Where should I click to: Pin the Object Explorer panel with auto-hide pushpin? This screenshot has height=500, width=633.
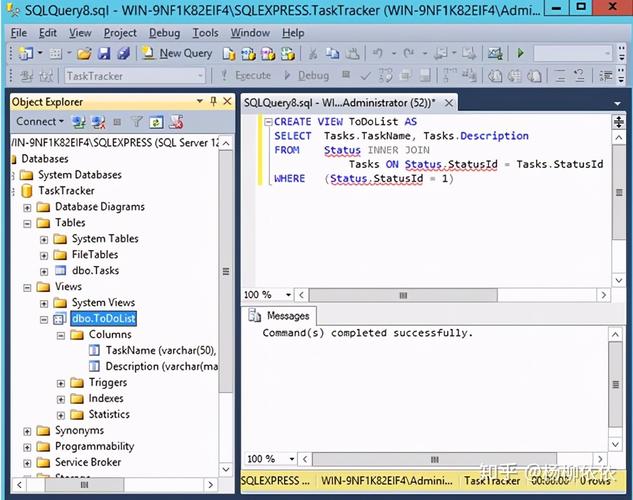[213, 102]
